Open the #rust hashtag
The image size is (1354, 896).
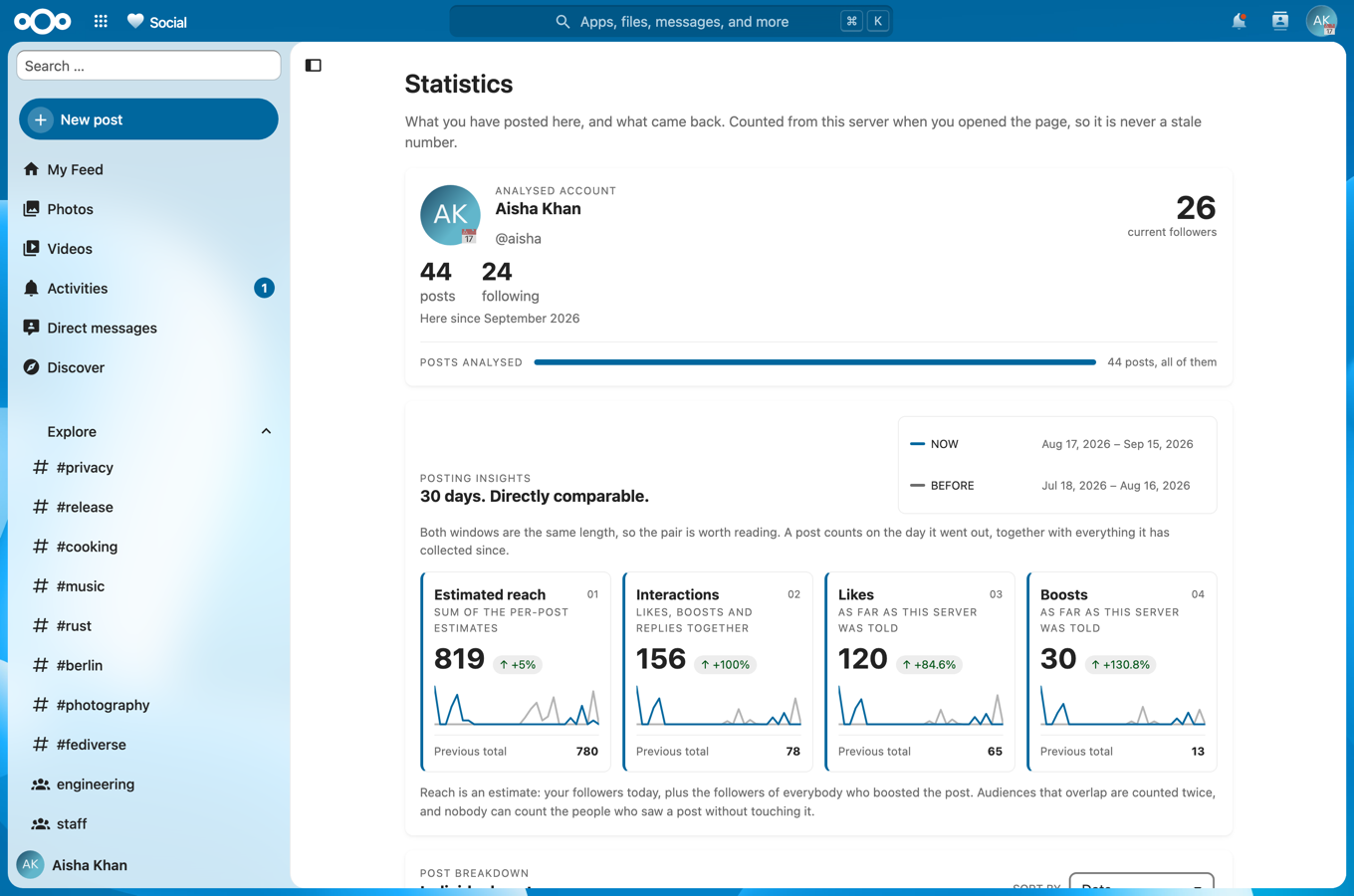pos(148,625)
